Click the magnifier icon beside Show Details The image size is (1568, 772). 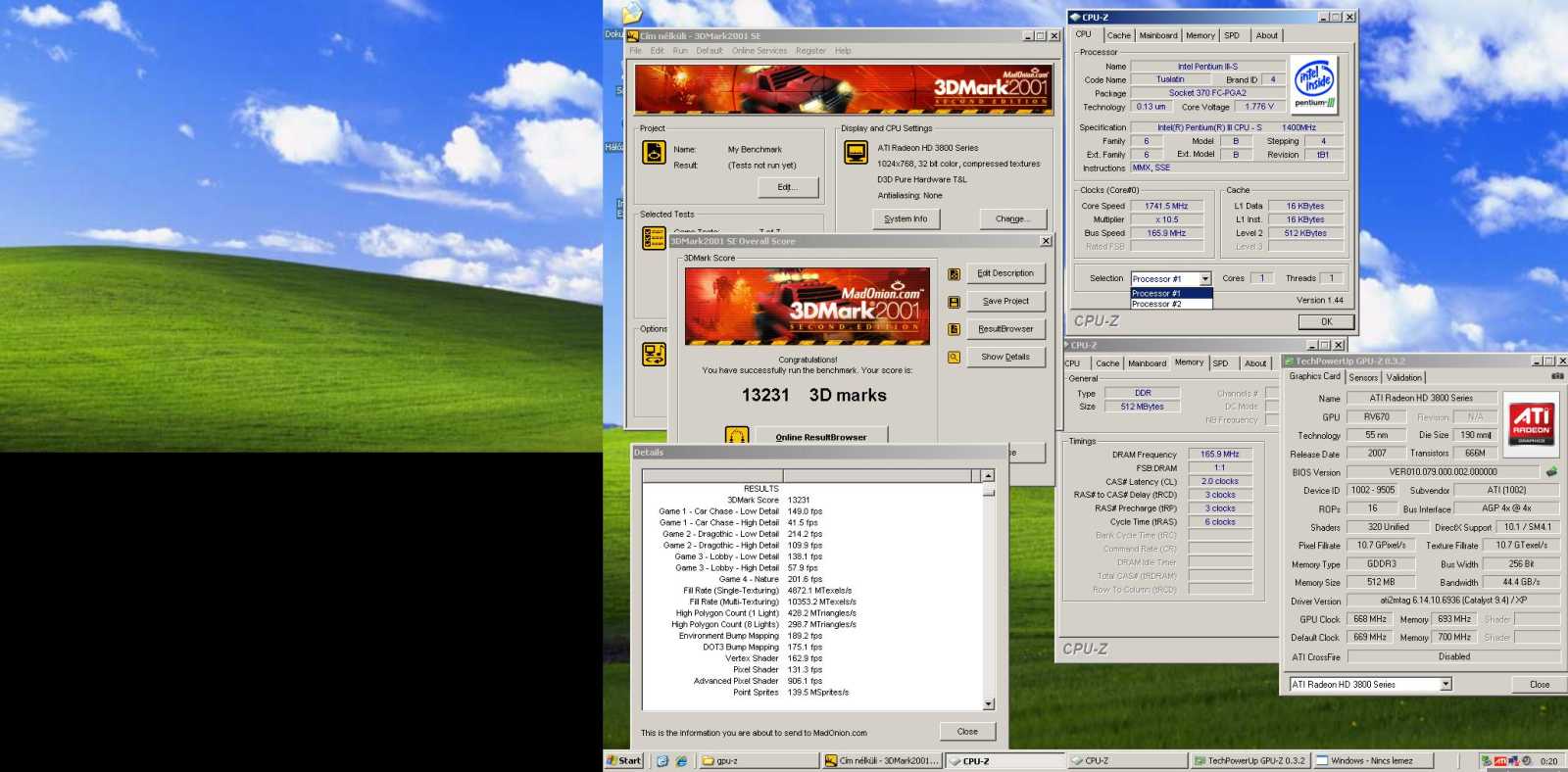click(954, 358)
